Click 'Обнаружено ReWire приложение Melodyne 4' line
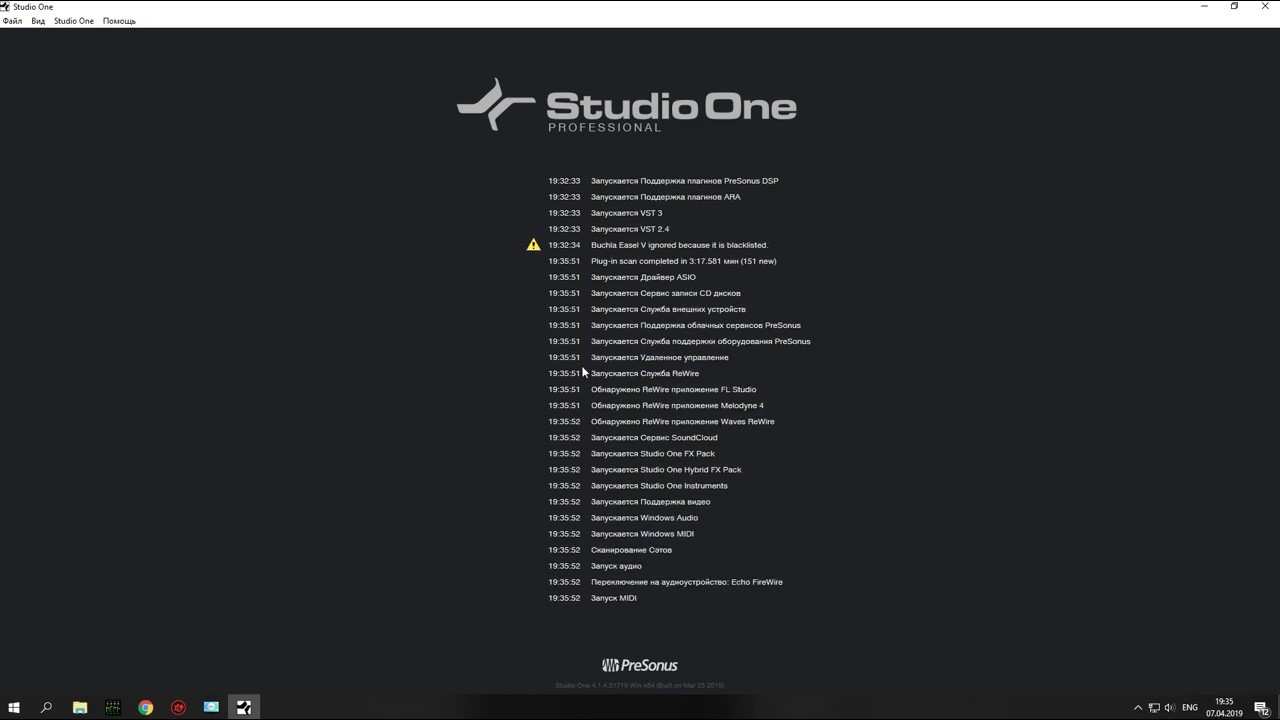1280x720 pixels. (x=677, y=406)
